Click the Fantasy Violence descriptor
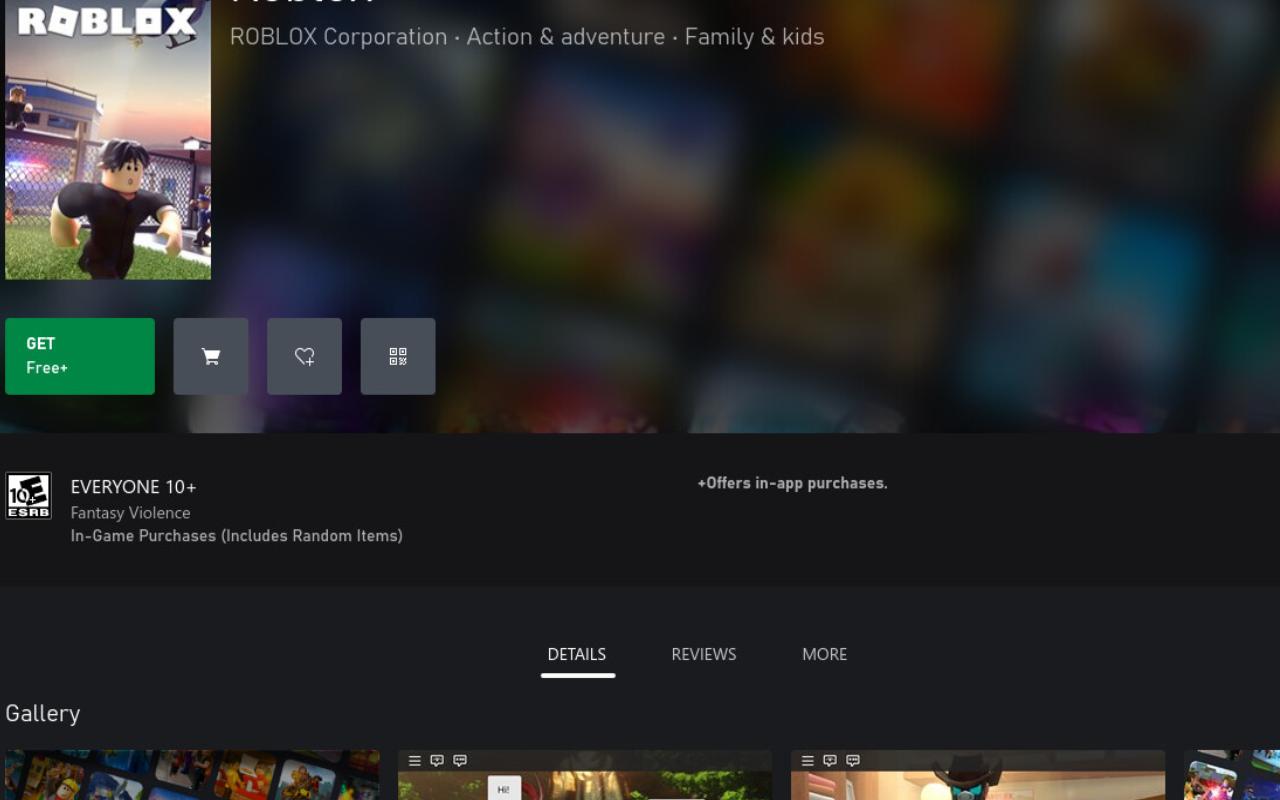Image resolution: width=1280 pixels, height=800 pixels. tap(130, 513)
